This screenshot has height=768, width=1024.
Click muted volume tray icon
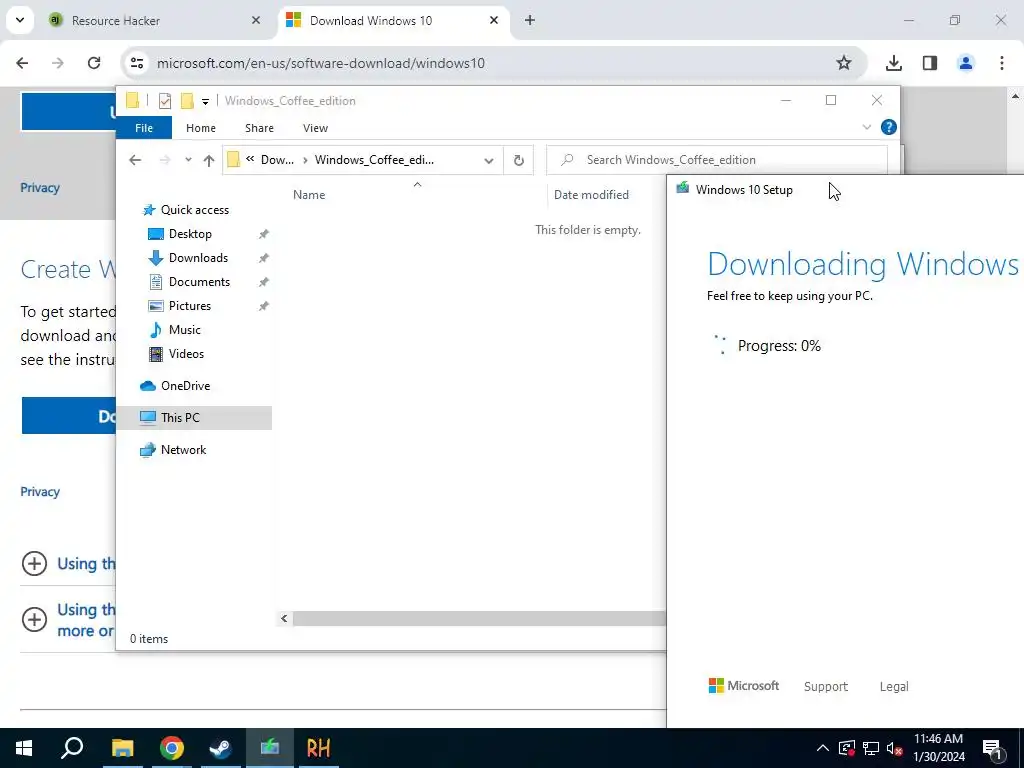pyautogui.click(x=895, y=748)
